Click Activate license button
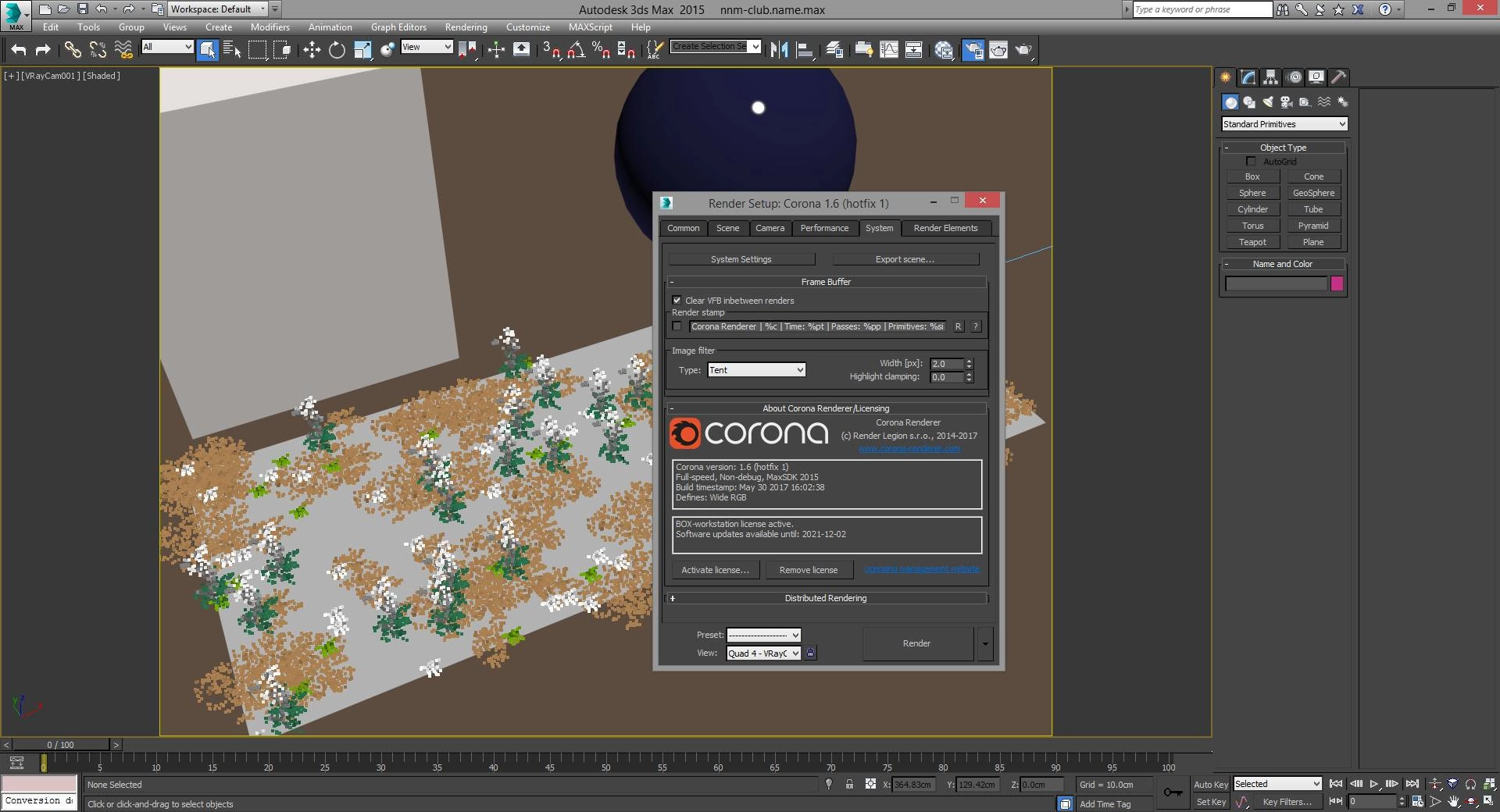The image size is (1500, 812). click(715, 570)
